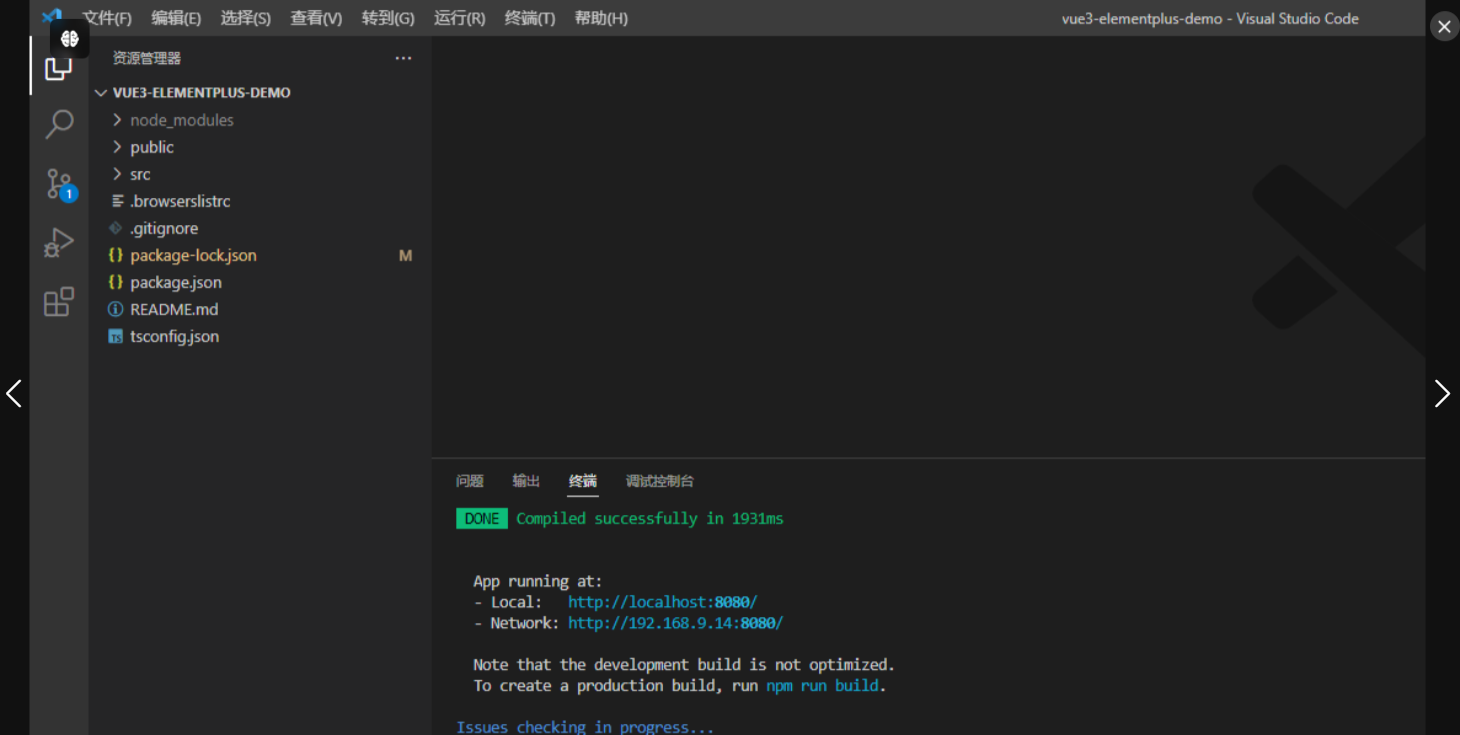Screen dimensions: 1460x735
Task: Click the development build not optimized note
Action: [684, 665]
